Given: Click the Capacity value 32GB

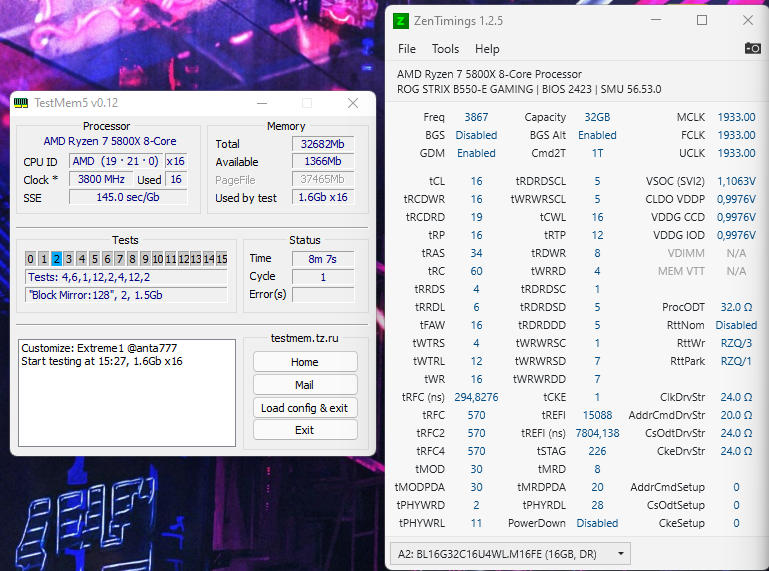Looking at the screenshot, I should tap(597, 117).
